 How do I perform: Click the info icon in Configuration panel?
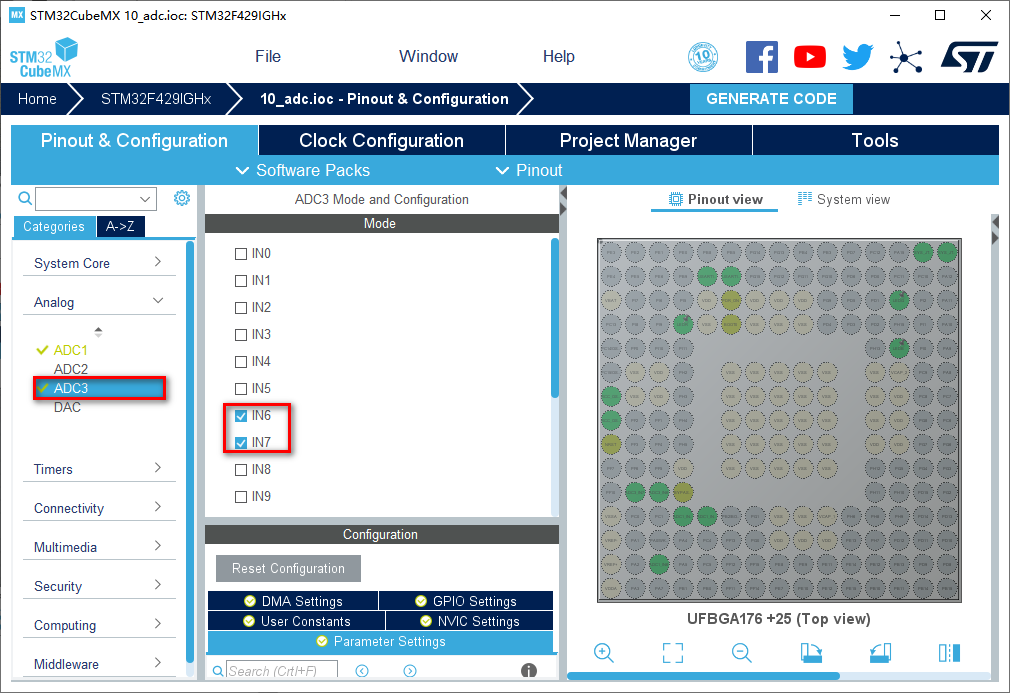(x=529, y=671)
